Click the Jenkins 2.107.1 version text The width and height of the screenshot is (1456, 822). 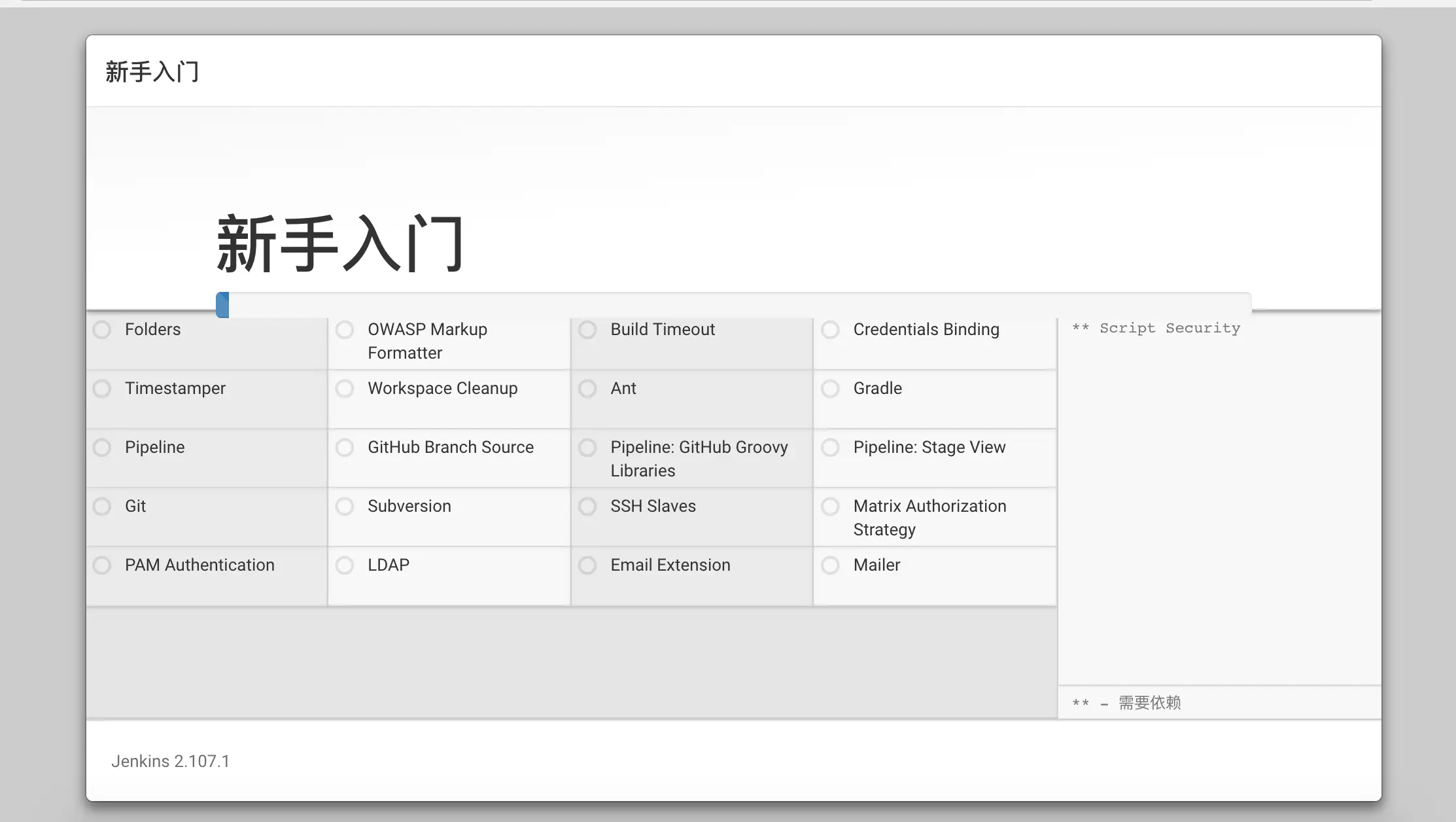point(170,761)
